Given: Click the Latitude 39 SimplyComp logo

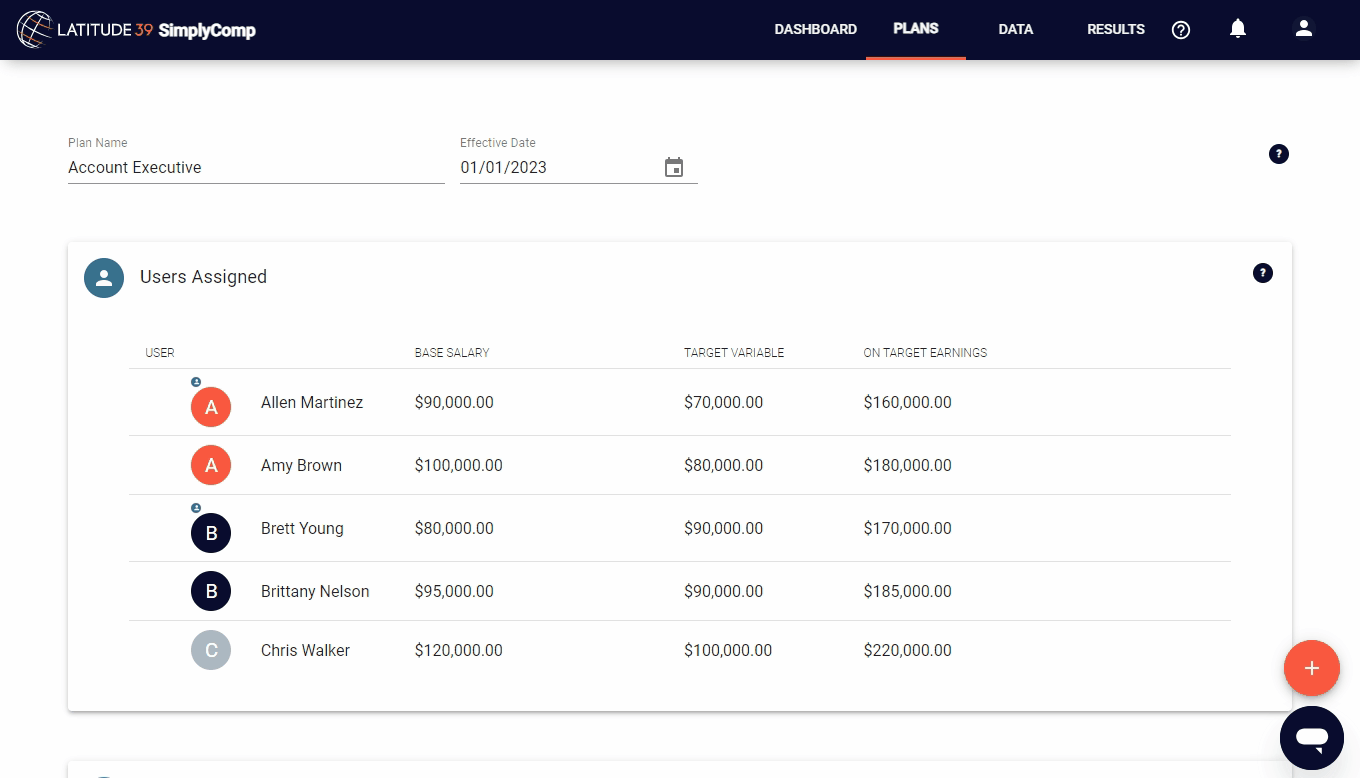Looking at the screenshot, I should point(137,30).
